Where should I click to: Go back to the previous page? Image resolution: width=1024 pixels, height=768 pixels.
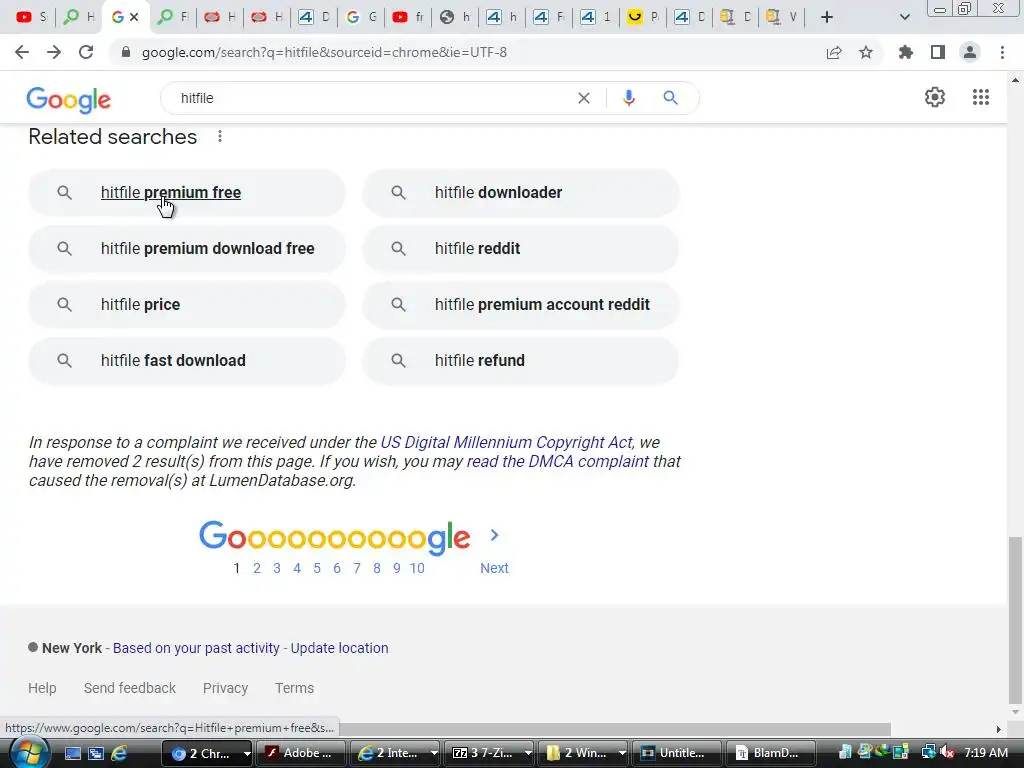[x=22, y=52]
